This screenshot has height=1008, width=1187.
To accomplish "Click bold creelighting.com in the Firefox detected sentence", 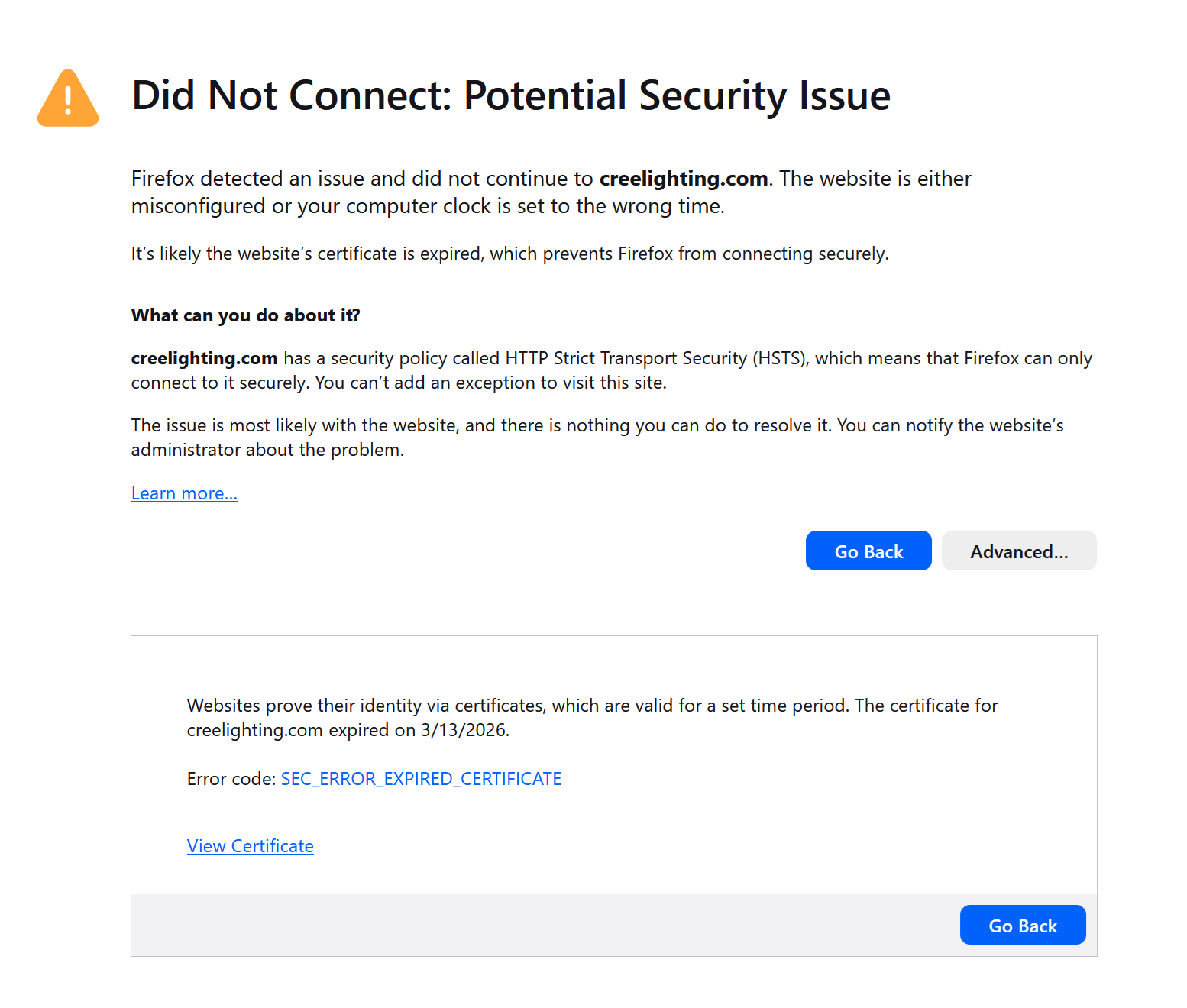I will click(683, 179).
